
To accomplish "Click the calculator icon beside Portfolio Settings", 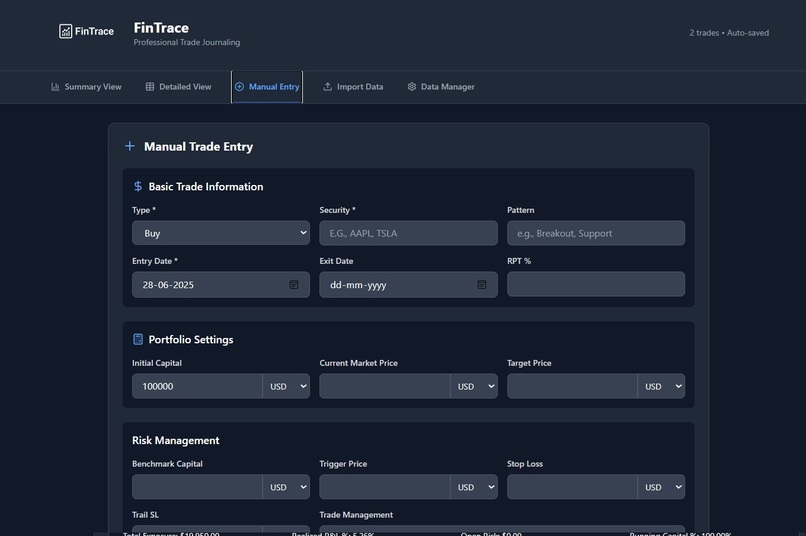I will (138, 339).
